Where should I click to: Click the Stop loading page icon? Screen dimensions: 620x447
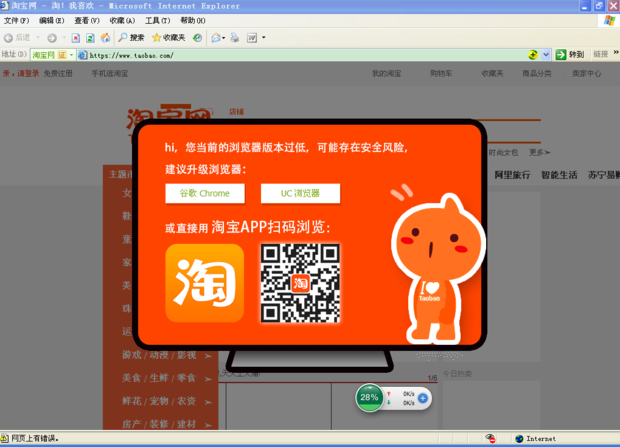[76, 38]
